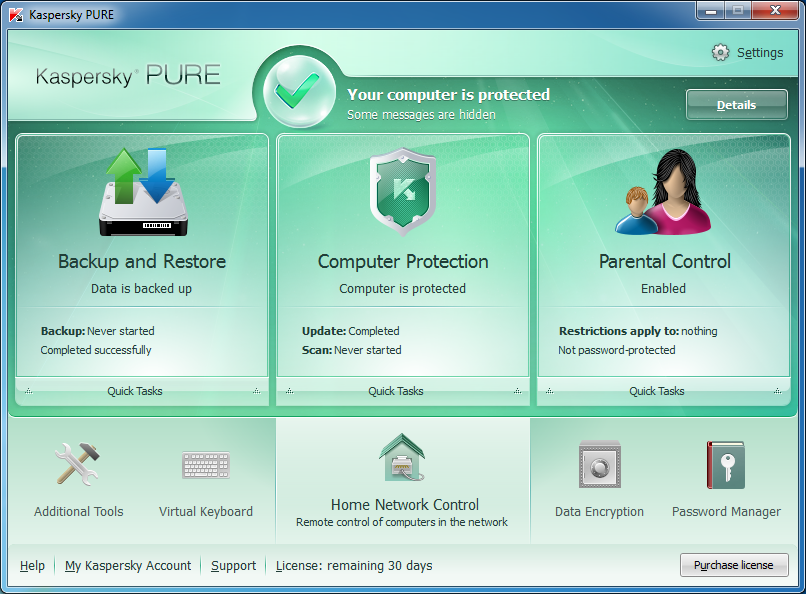Close the Kaspersky PURE window

coord(776,11)
